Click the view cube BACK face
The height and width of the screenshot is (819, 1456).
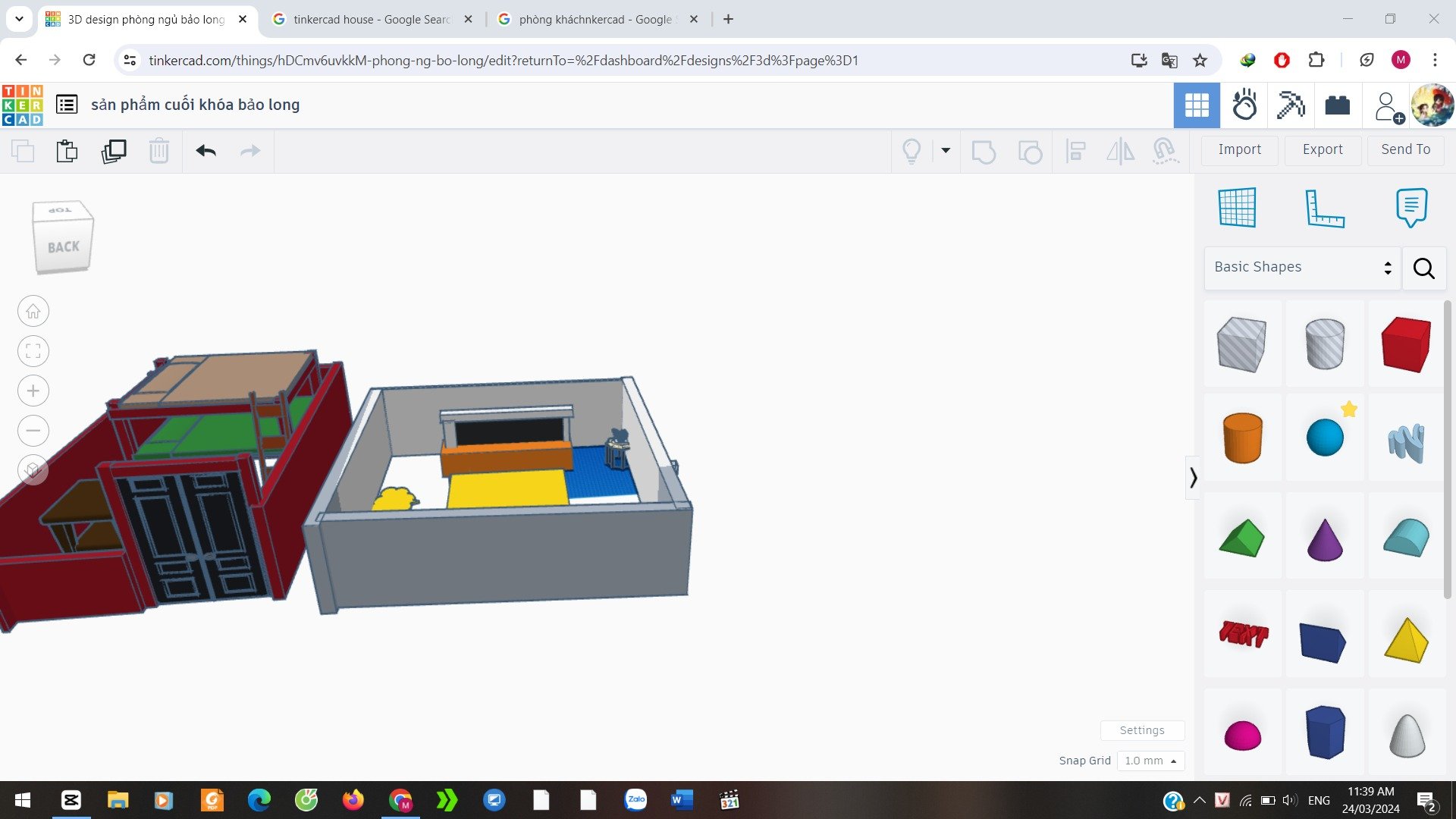63,247
